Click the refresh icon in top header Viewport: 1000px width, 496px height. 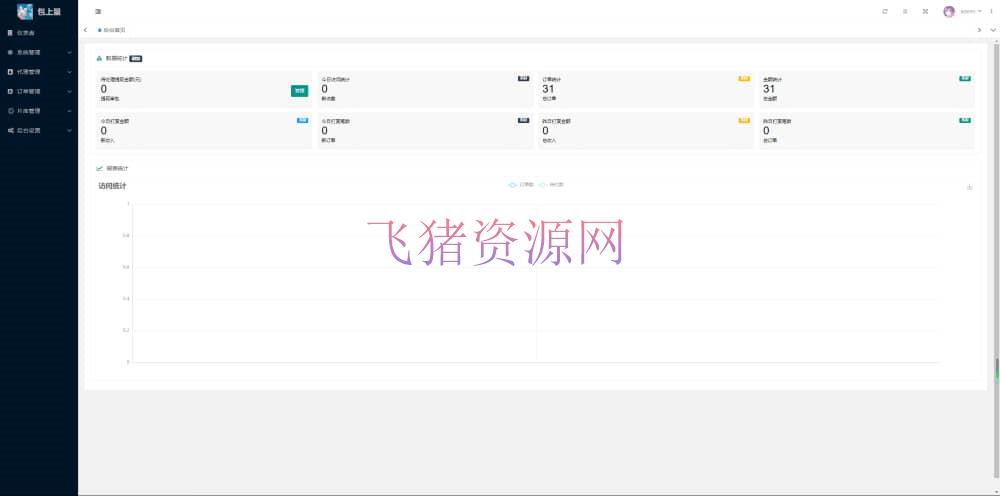pyautogui.click(x=885, y=11)
